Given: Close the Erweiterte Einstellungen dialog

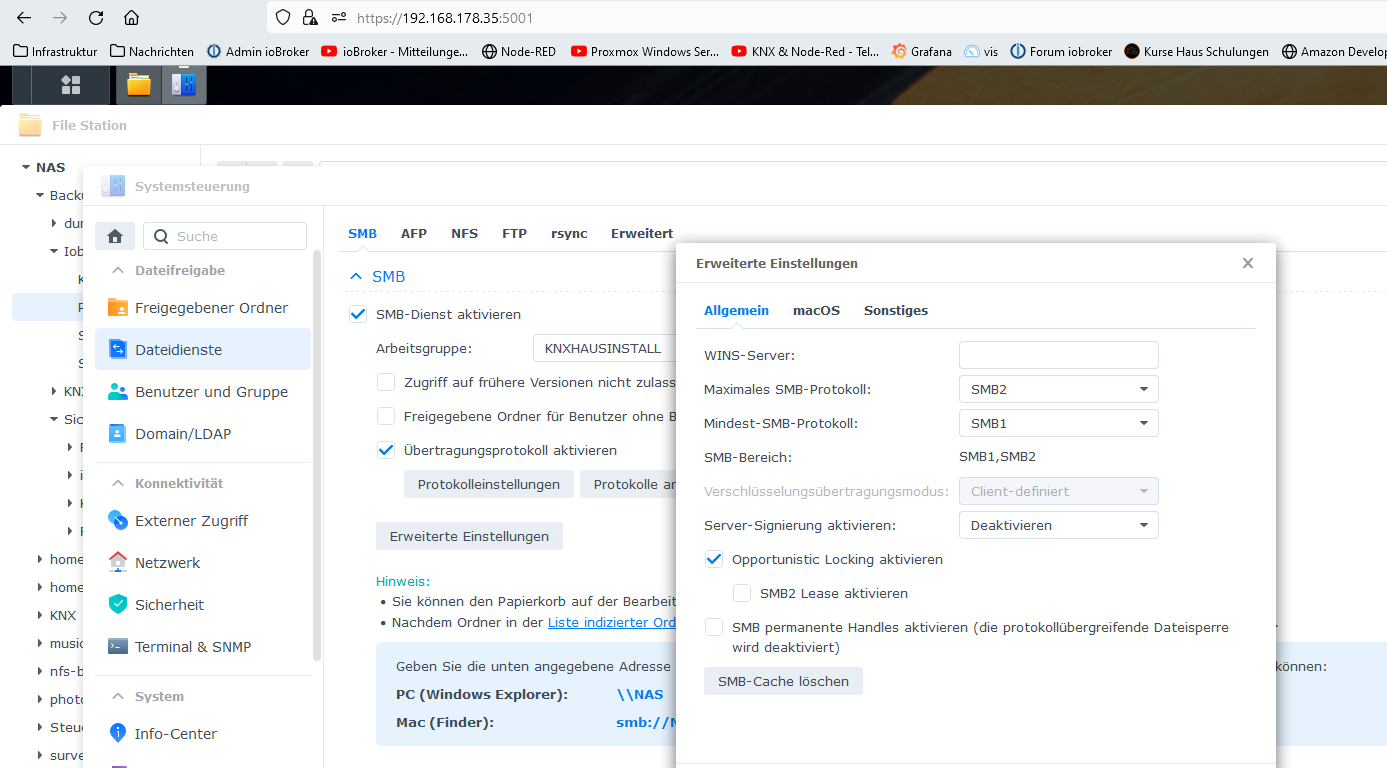Looking at the screenshot, I should (1247, 263).
